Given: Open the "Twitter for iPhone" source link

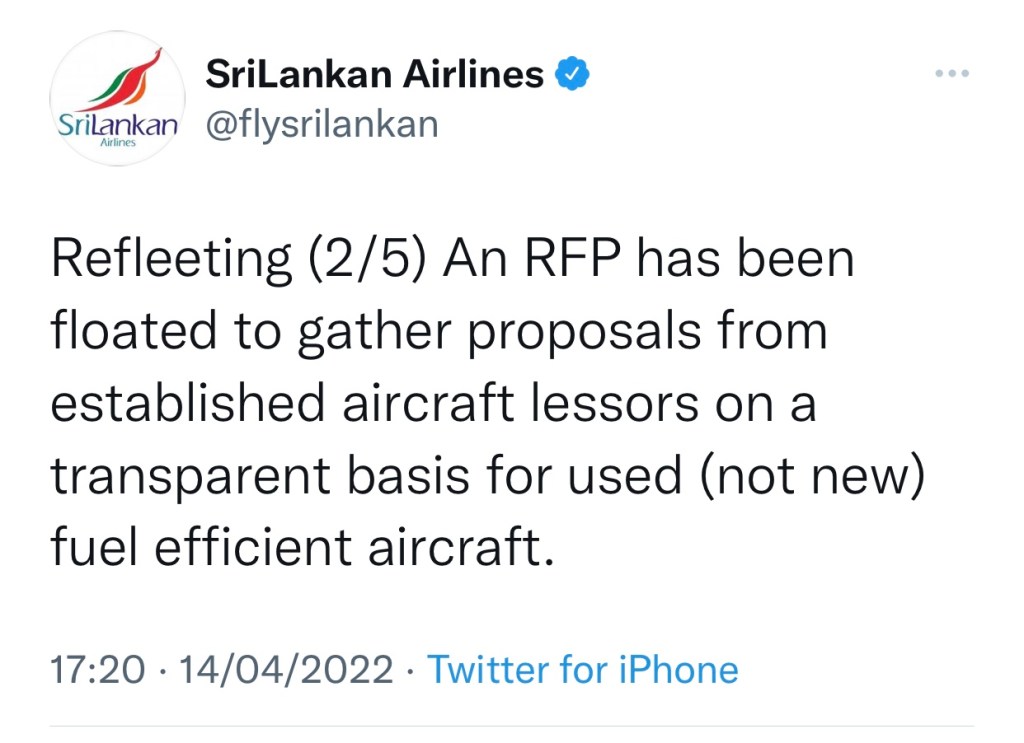Looking at the screenshot, I should [x=583, y=669].
